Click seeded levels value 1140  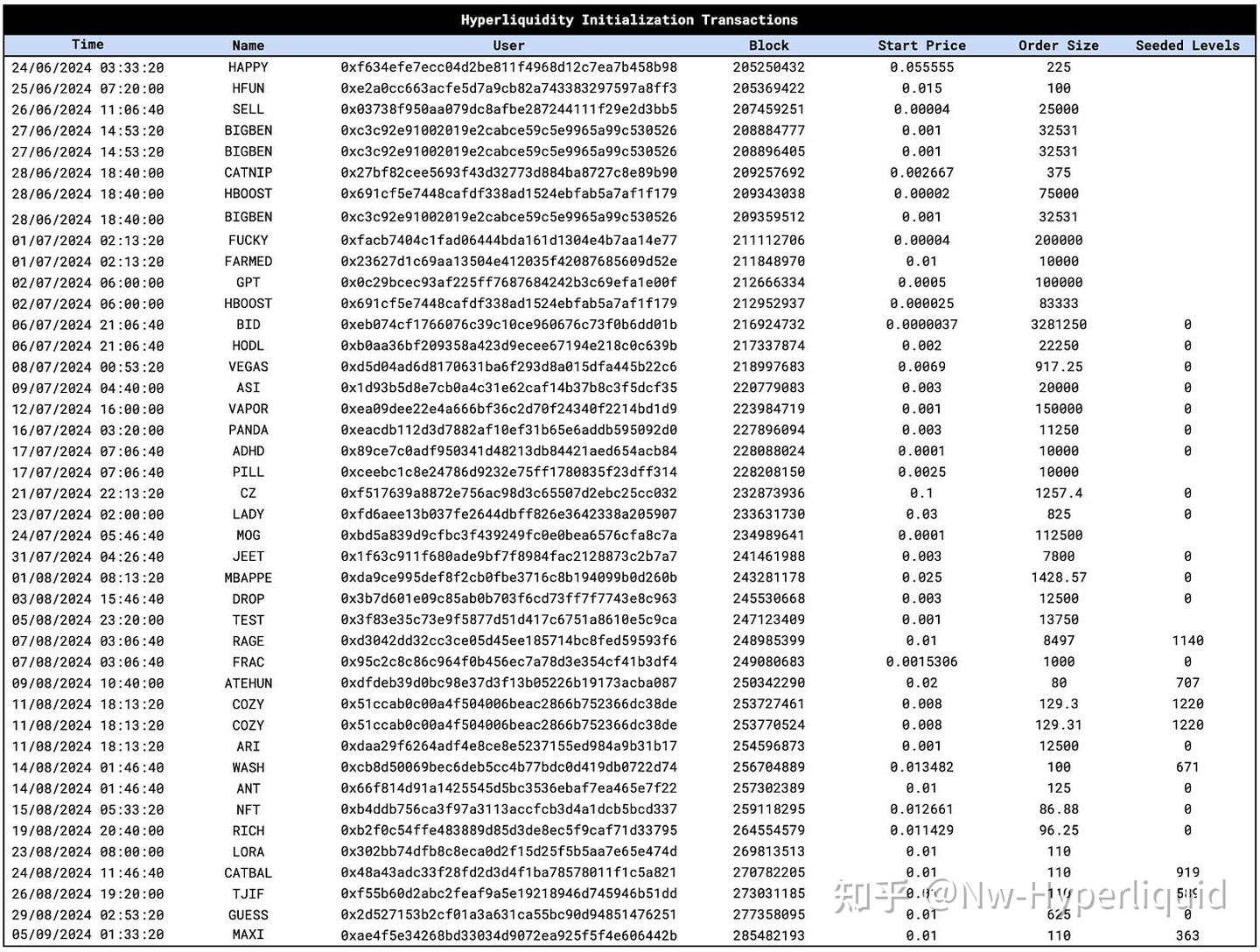point(1187,641)
